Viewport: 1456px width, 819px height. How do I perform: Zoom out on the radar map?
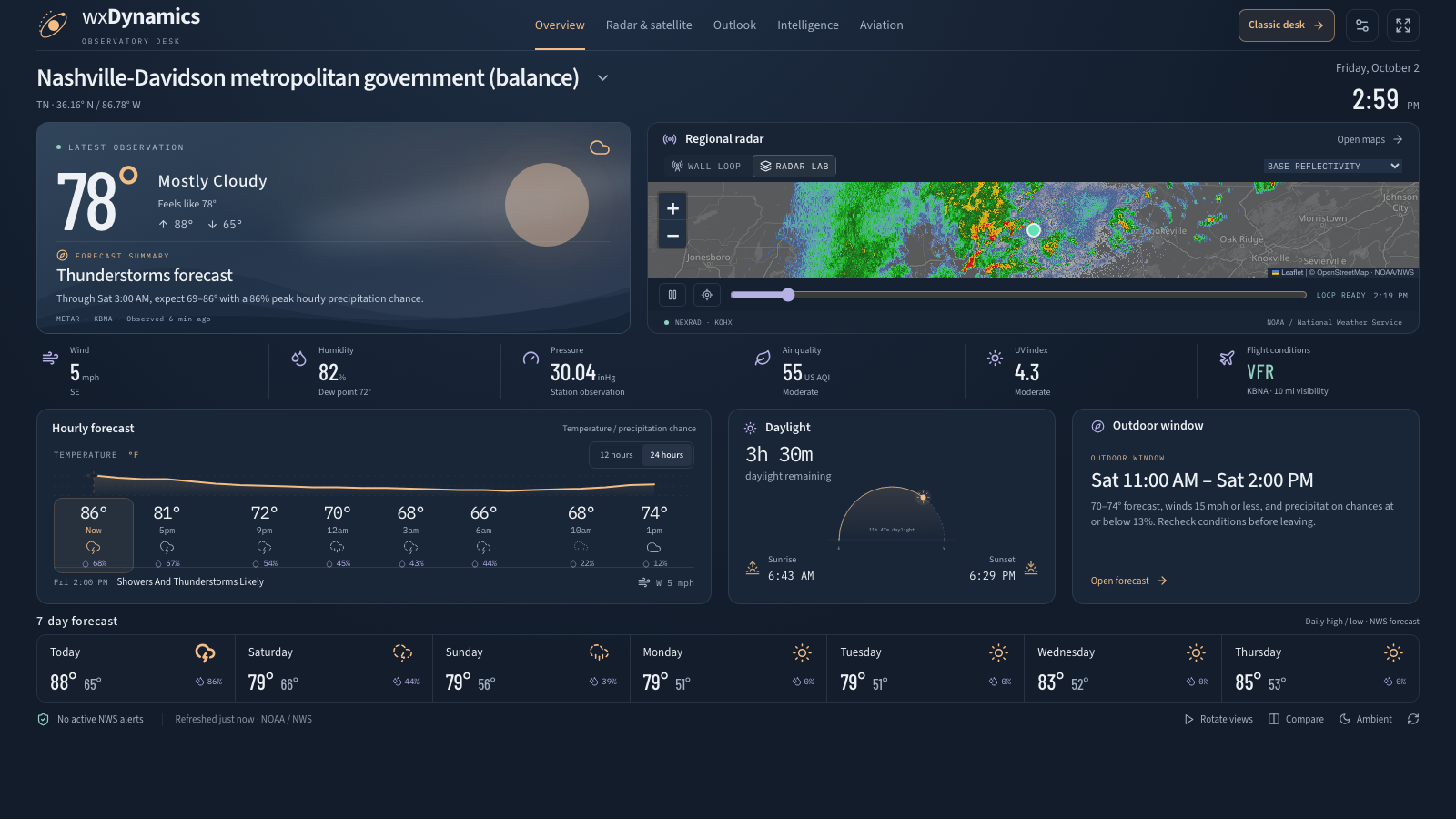pos(672,236)
